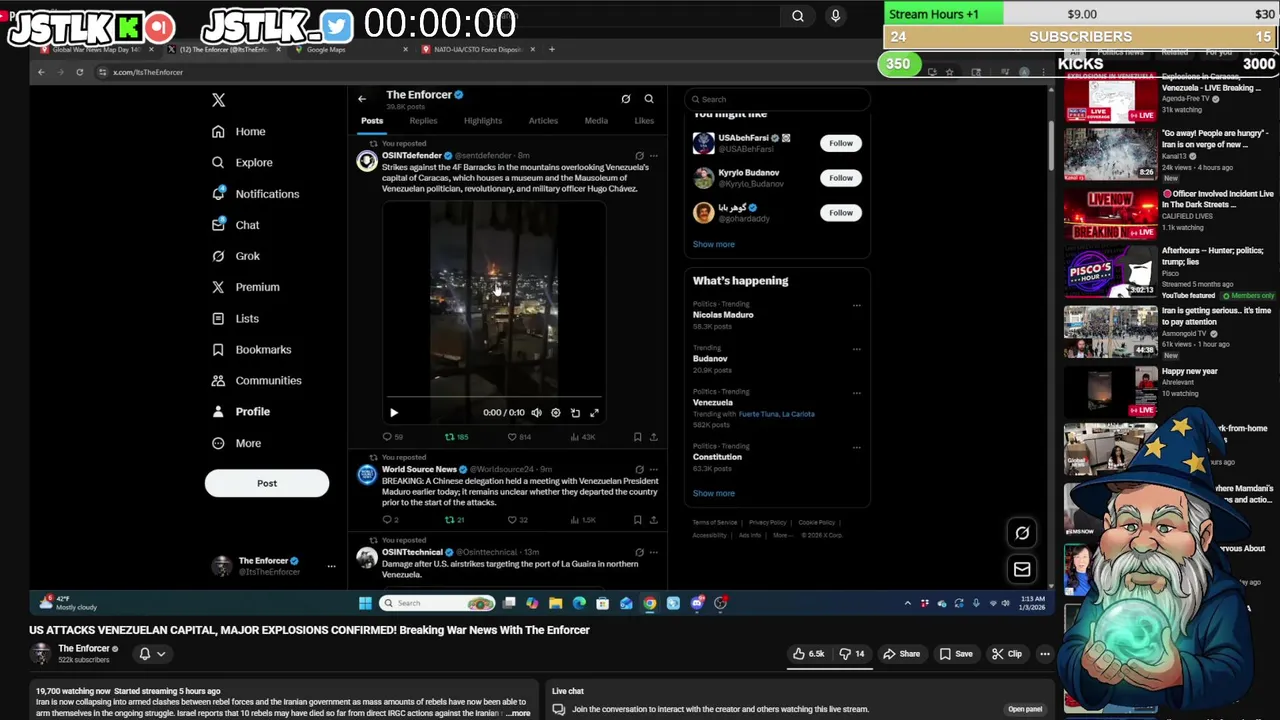Bookmark the OSINTdefender post
Viewport: 1280px width, 720px height.
coord(637,437)
